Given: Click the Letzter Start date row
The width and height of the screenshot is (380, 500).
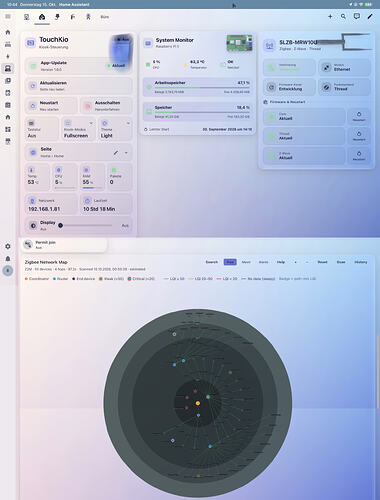Looking at the screenshot, I should pos(198,129).
